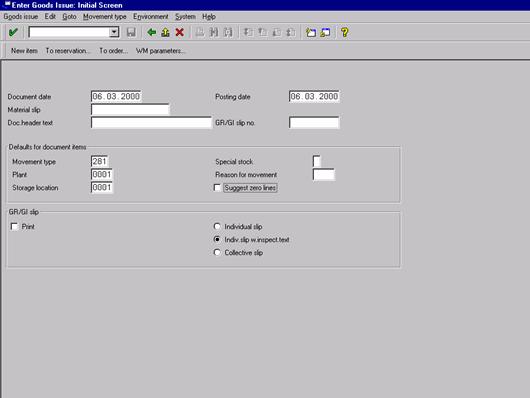Image resolution: width=530 pixels, height=398 pixels.
Task: Click the Posting date label
Action: (x=233, y=97)
